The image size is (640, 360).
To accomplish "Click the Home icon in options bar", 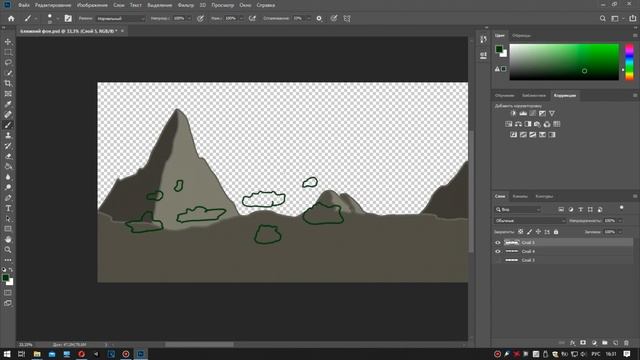I will (x=11, y=18).
